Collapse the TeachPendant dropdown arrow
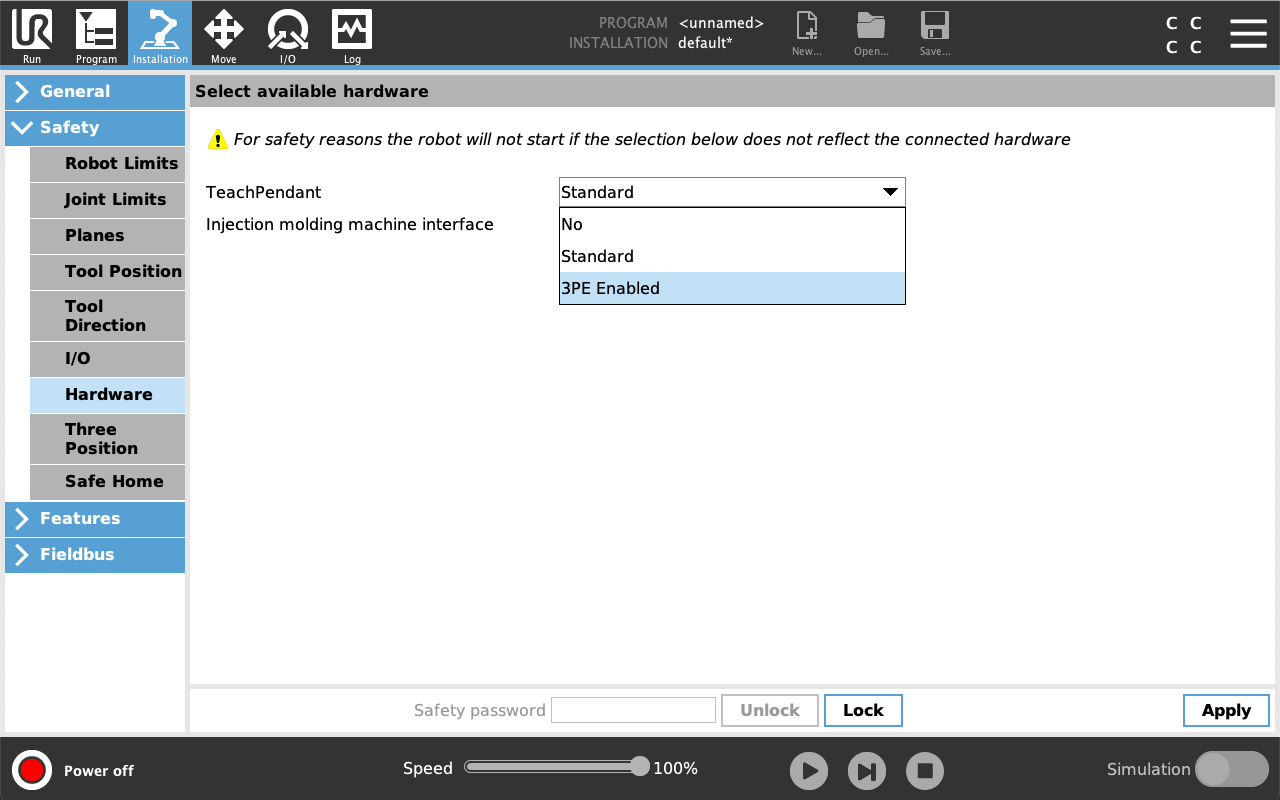 coord(889,192)
